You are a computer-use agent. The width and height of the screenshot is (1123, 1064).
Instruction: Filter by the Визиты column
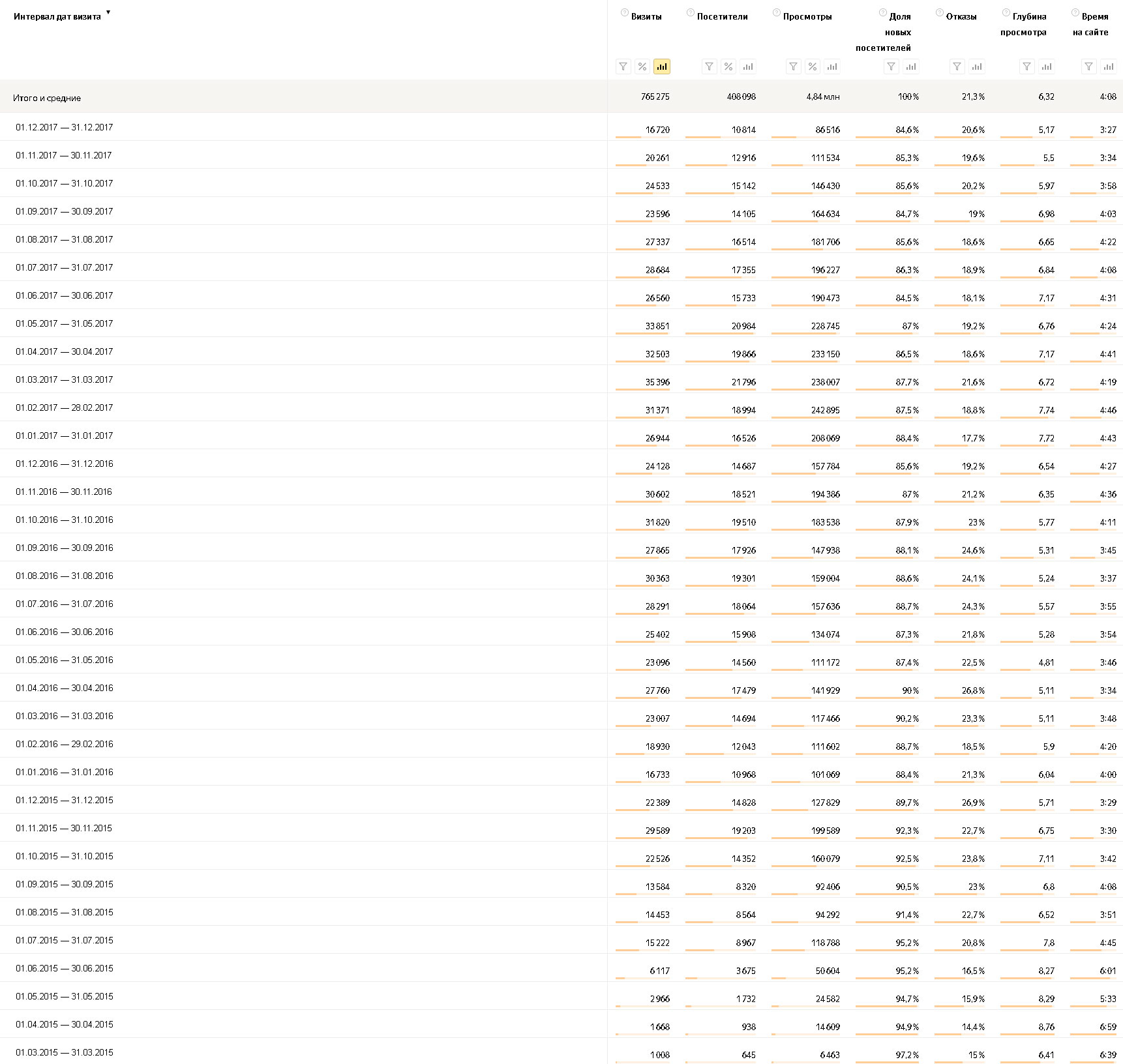(623, 66)
